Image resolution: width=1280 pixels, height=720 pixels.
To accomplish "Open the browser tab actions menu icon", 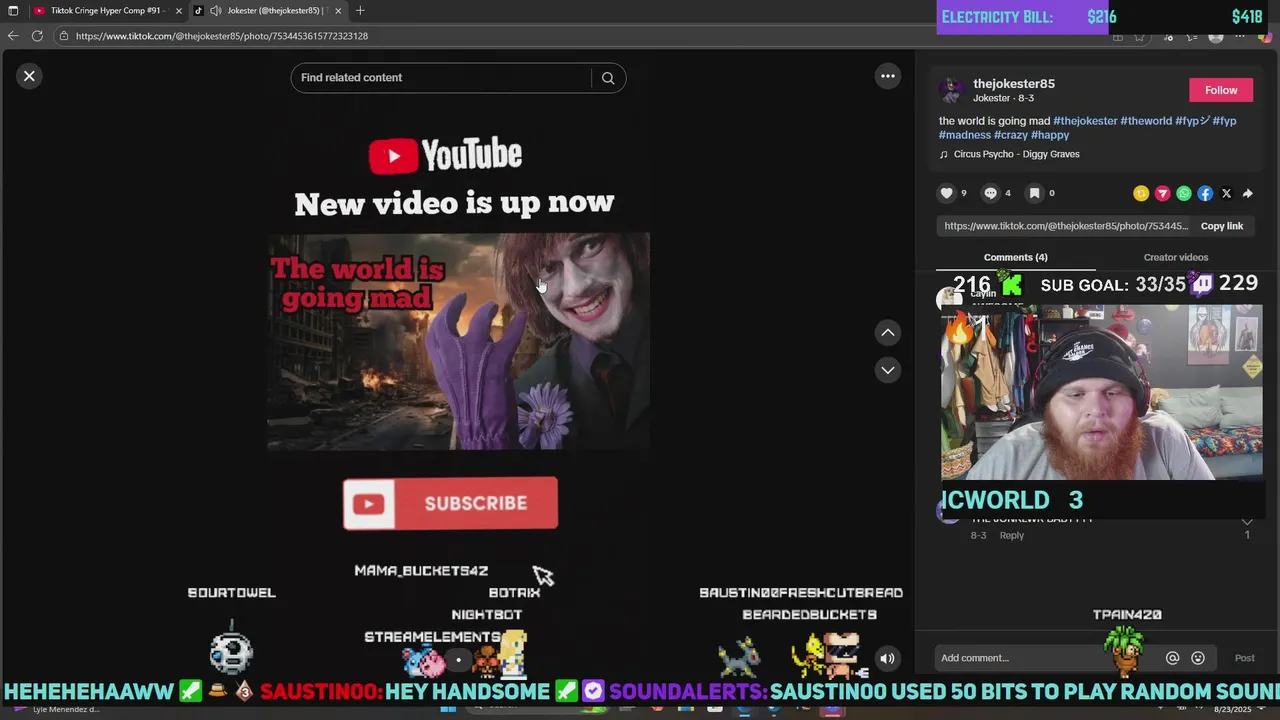I will [x=13, y=11].
